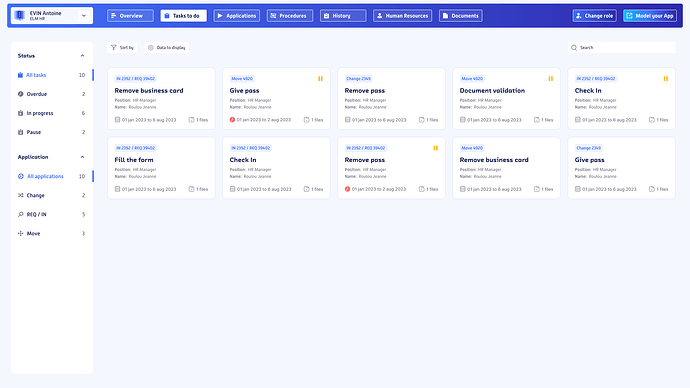Image resolution: width=690 pixels, height=388 pixels.
Task: Open the Document validation task title
Action: tap(492, 91)
